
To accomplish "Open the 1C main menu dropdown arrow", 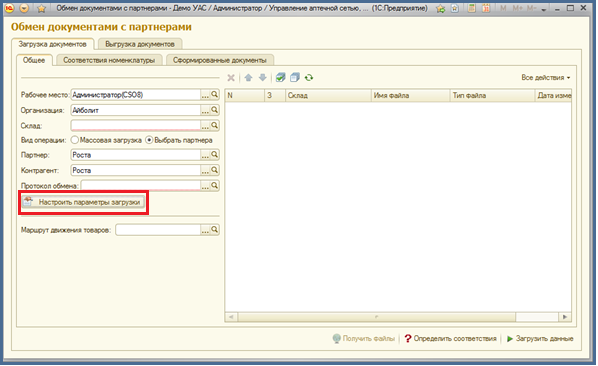I will point(24,8).
